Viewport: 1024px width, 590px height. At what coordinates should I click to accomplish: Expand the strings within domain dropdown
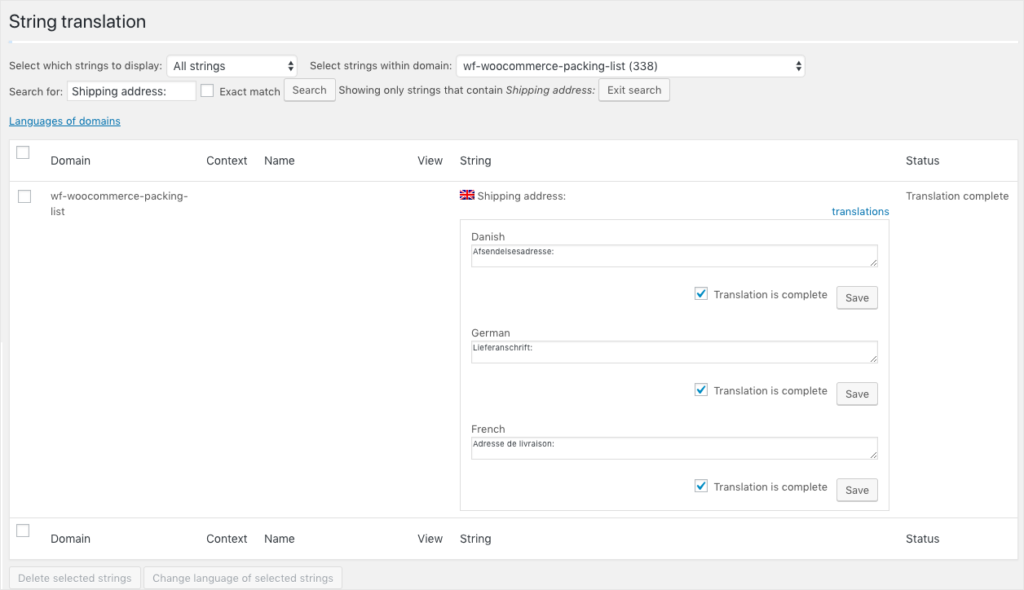pos(630,66)
